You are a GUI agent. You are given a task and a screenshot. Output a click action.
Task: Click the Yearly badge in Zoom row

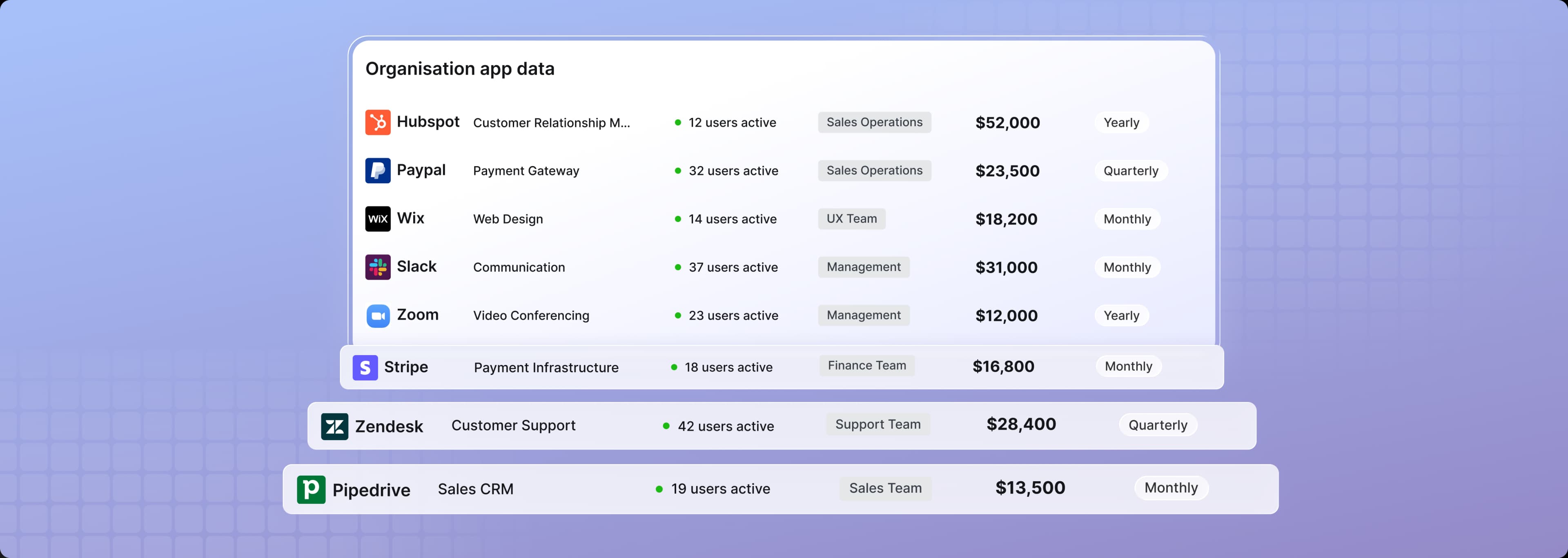tap(1121, 315)
